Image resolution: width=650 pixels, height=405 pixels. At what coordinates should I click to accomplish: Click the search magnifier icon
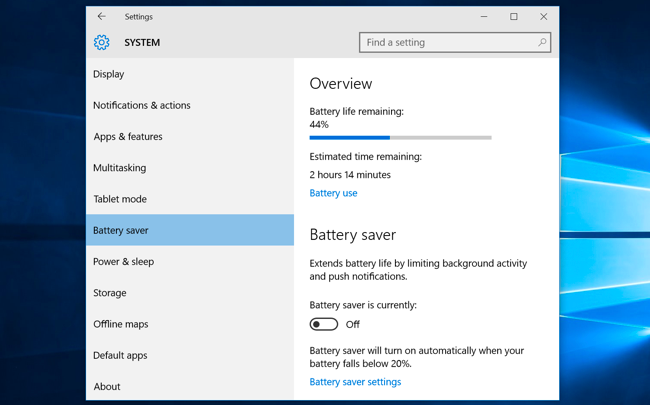tap(542, 42)
